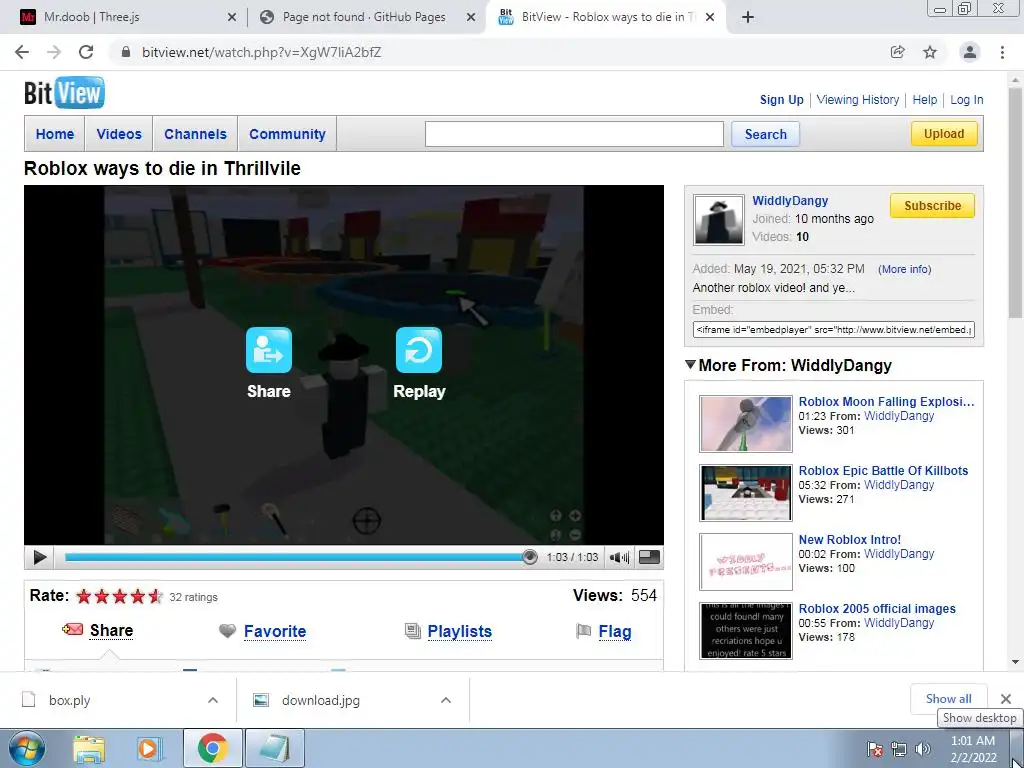Click the BitView search input field
Screen dimensions: 1024x768
click(574, 134)
